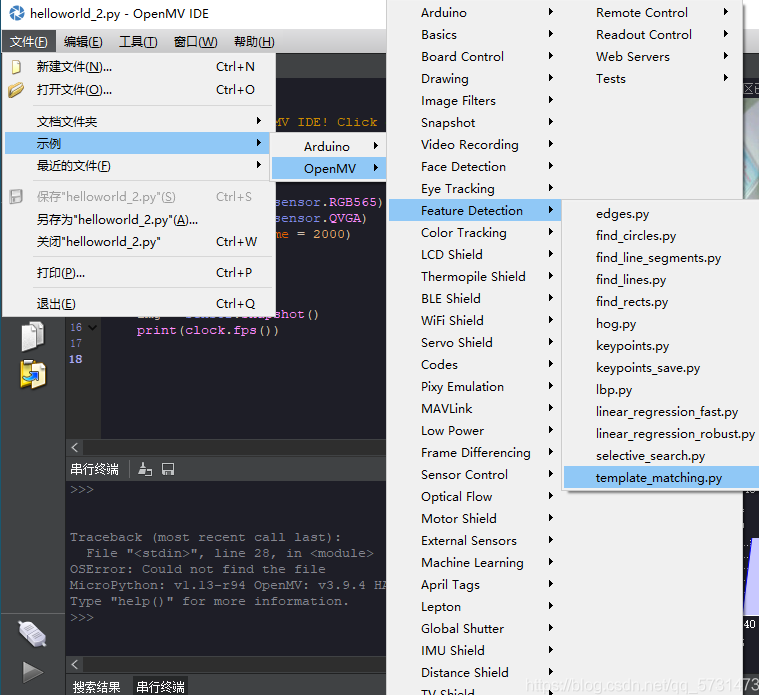Click the green run play button
Viewport: 759px width, 695px height.
click(x=32, y=672)
